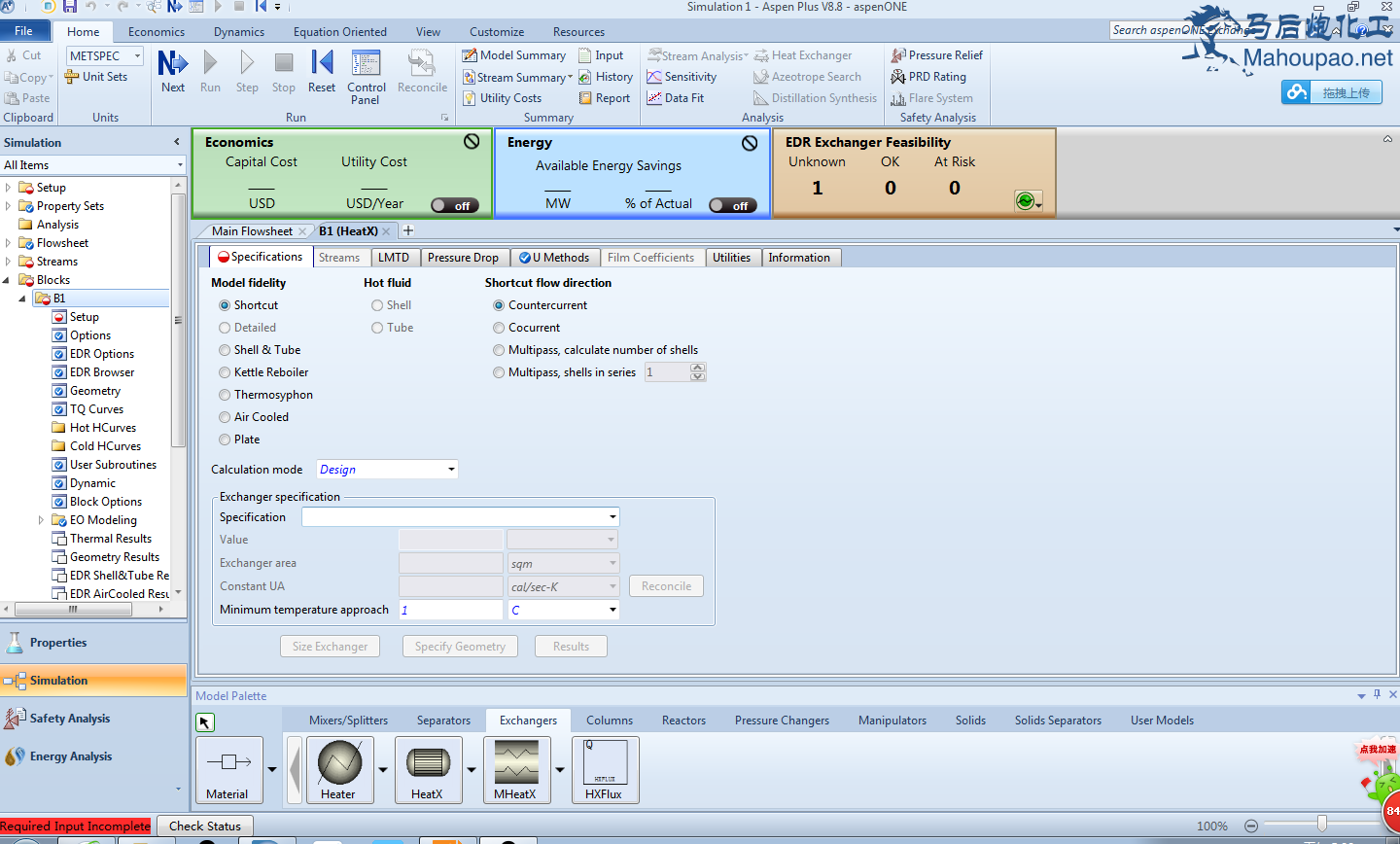Open Pressure Relief safety analysis
Screen dimensions: 1400x844
click(x=936, y=55)
